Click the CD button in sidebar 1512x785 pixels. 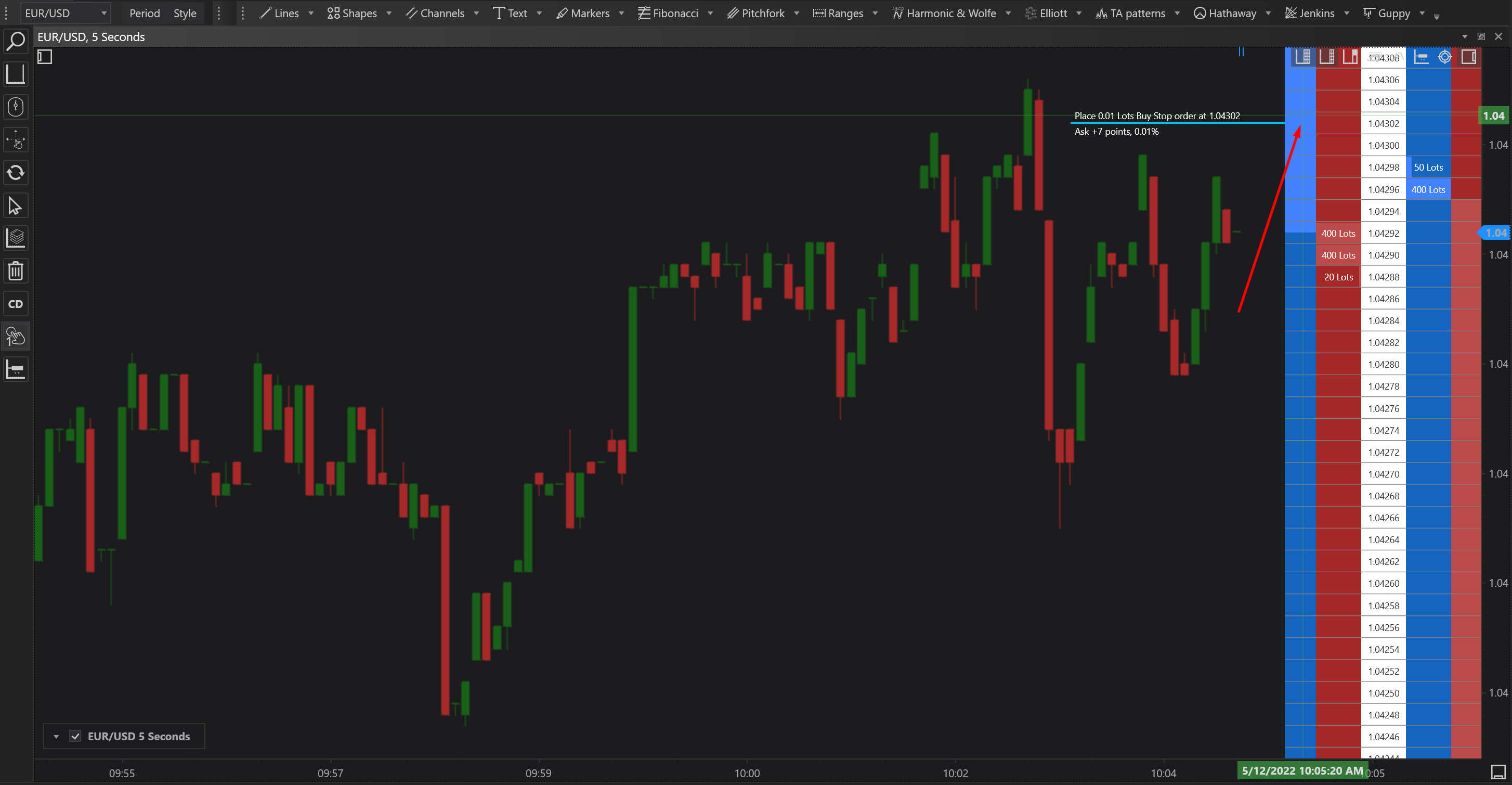(16, 304)
